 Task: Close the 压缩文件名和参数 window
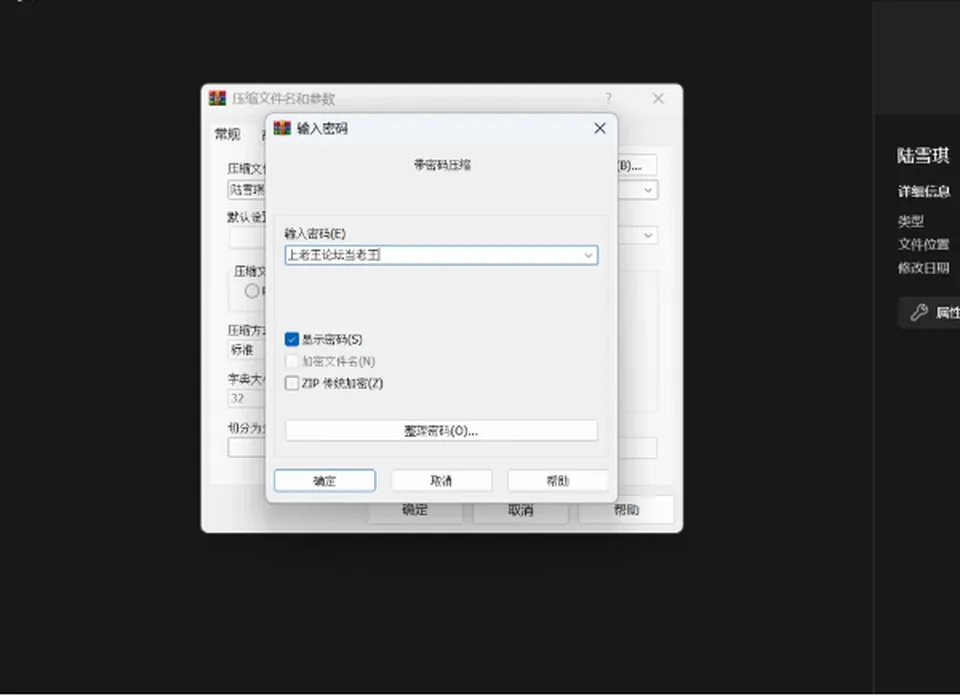click(x=658, y=99)
